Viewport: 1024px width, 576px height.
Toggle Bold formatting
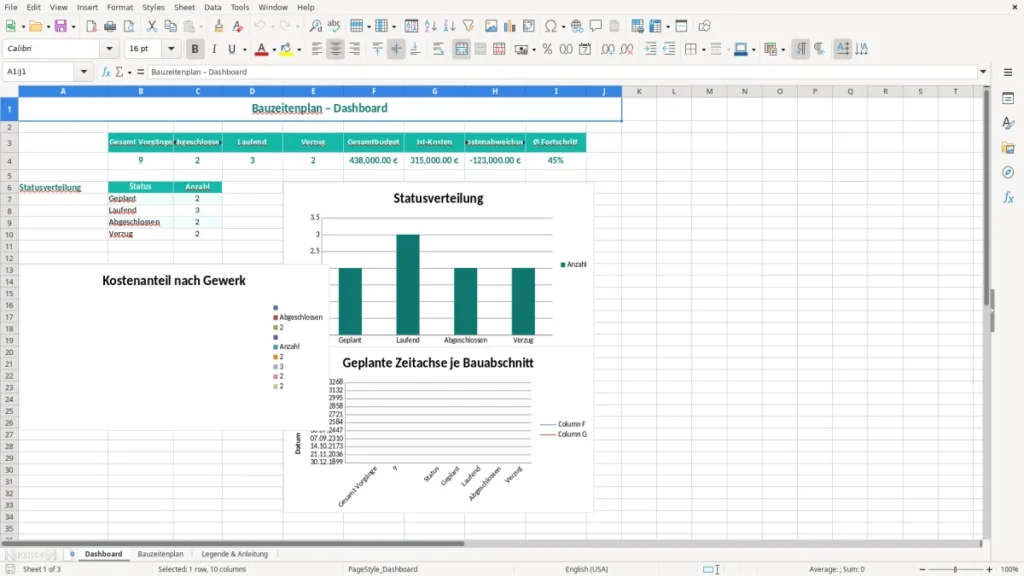[x=195, y=49]
